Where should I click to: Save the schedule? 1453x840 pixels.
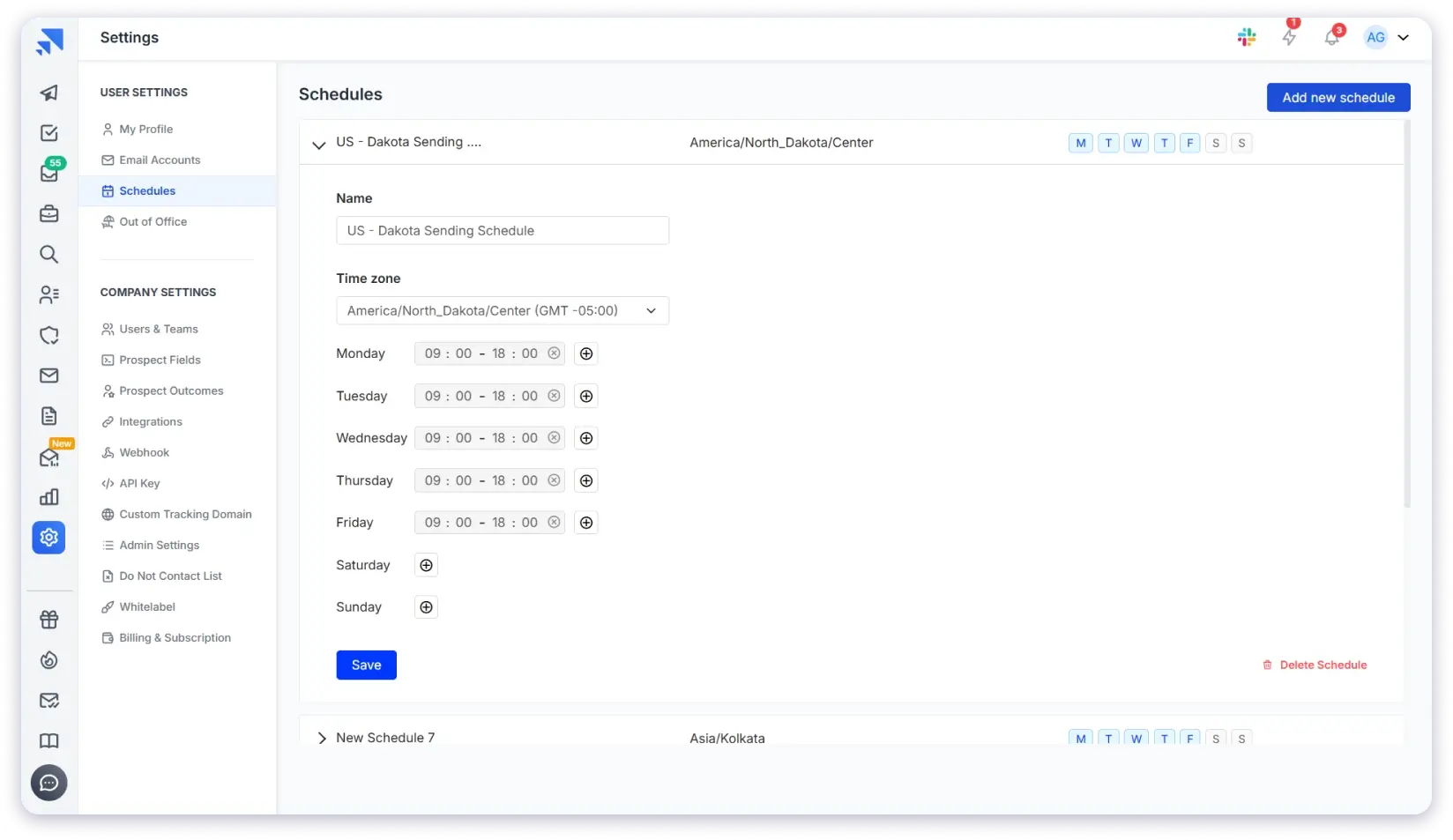click(366, 665)
